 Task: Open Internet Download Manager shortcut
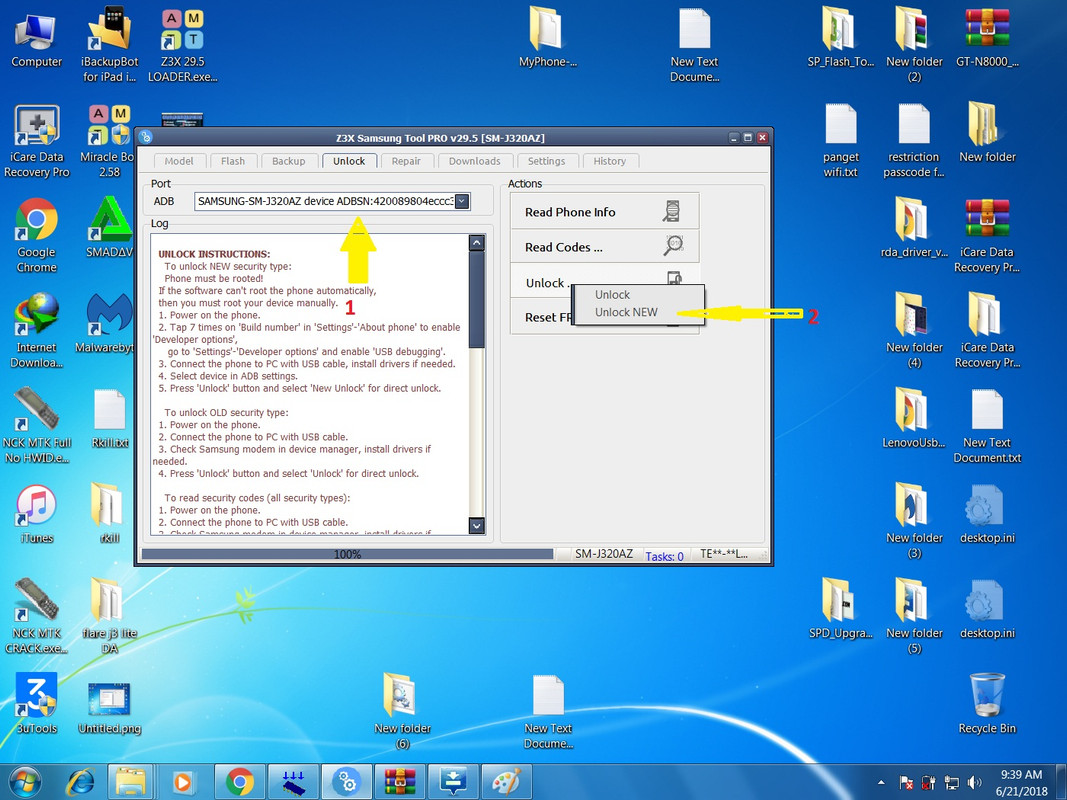(x=36, y=331)
